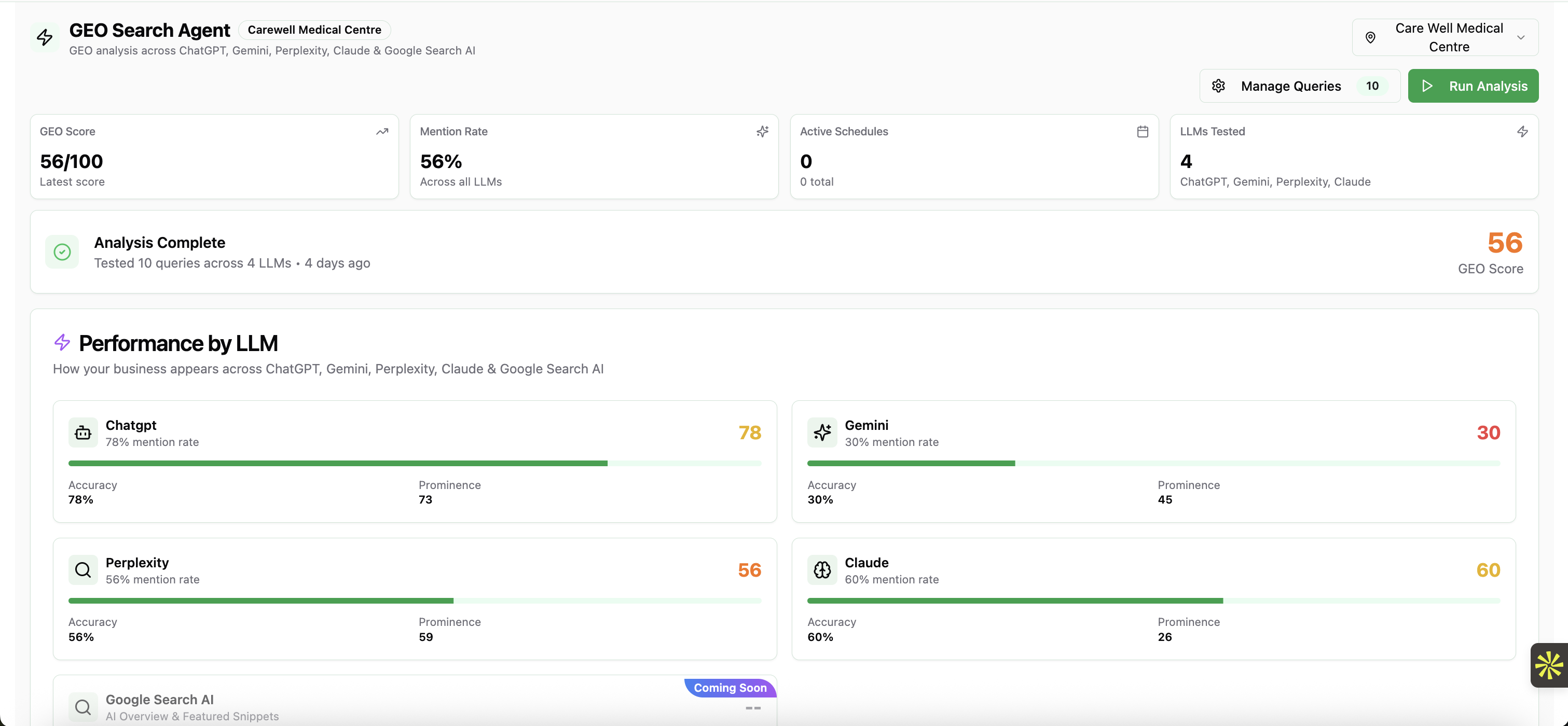The width and height of the screenshot is (1568, 726).
Task: Click the Analysis Complete checkmark circle
Action: coord(62,252)
